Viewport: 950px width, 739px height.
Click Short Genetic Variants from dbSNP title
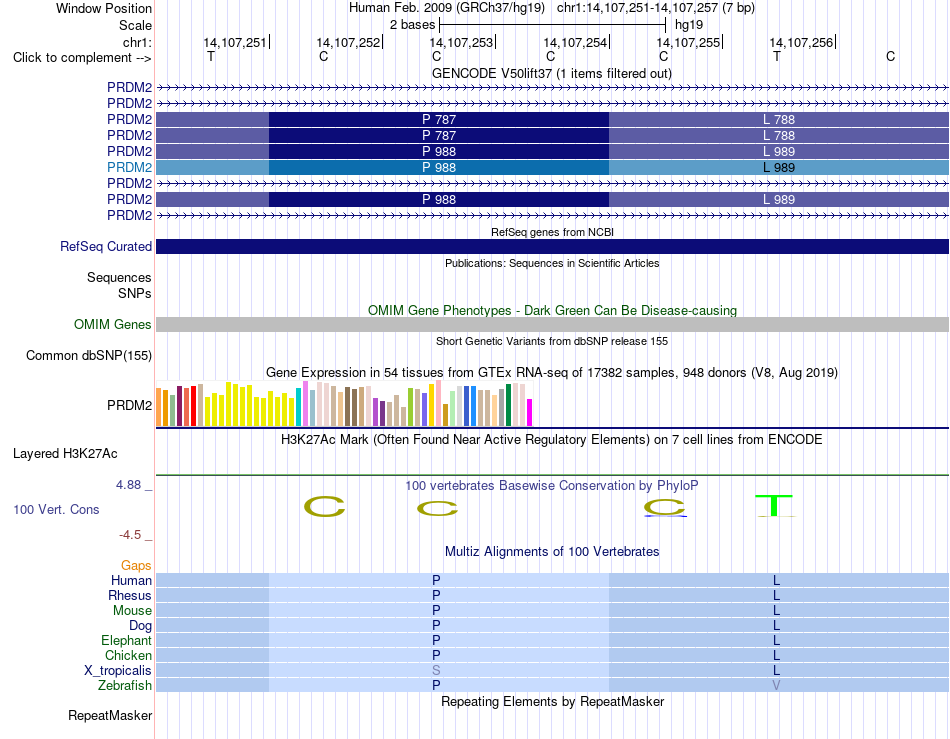coord(552,341)
